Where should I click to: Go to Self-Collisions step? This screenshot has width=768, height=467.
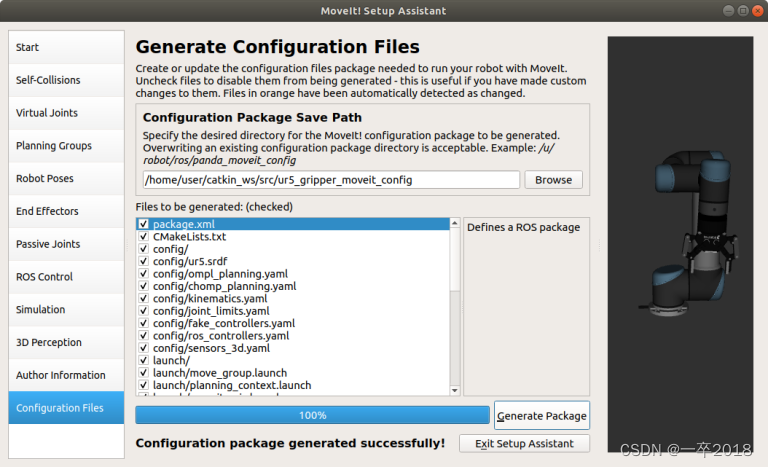tap(66, 80)
